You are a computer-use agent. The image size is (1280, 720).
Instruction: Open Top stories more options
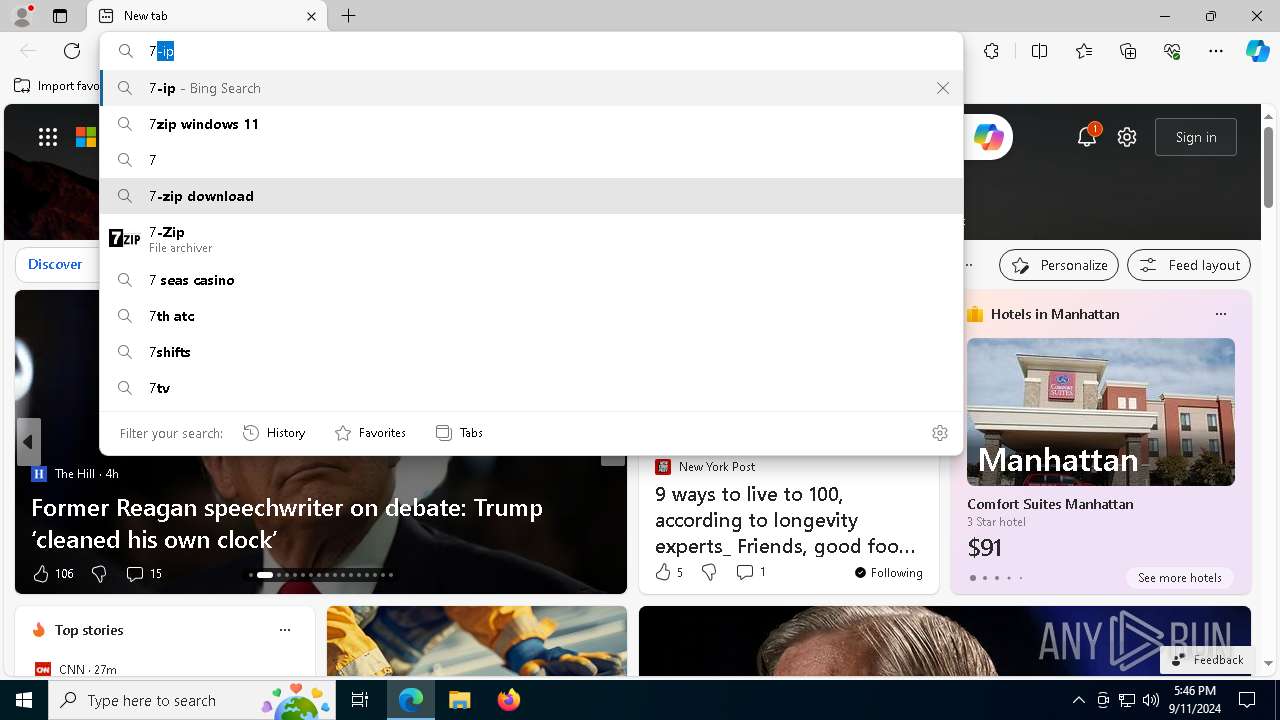[285, 630]
